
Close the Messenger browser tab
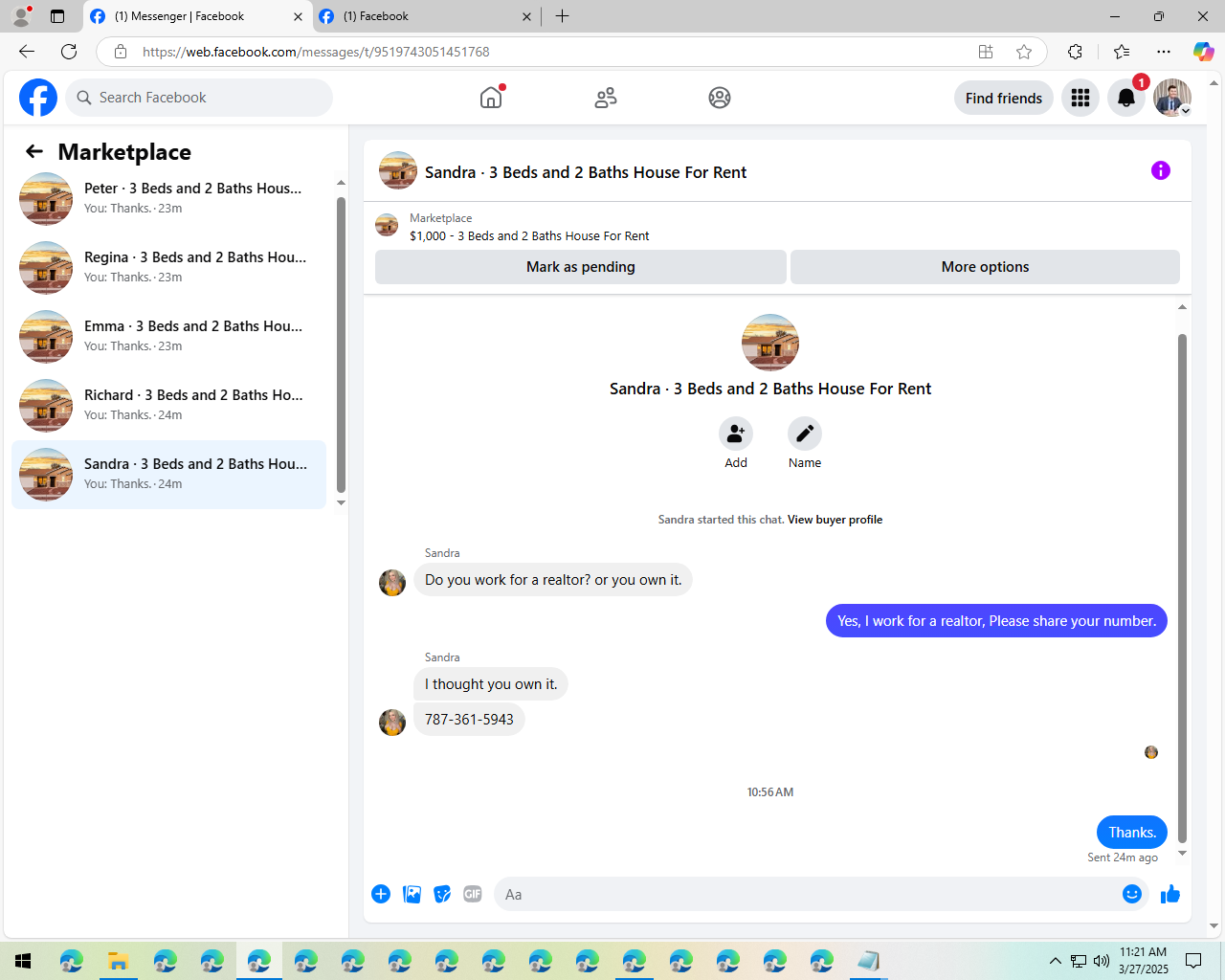coord(298,16)
